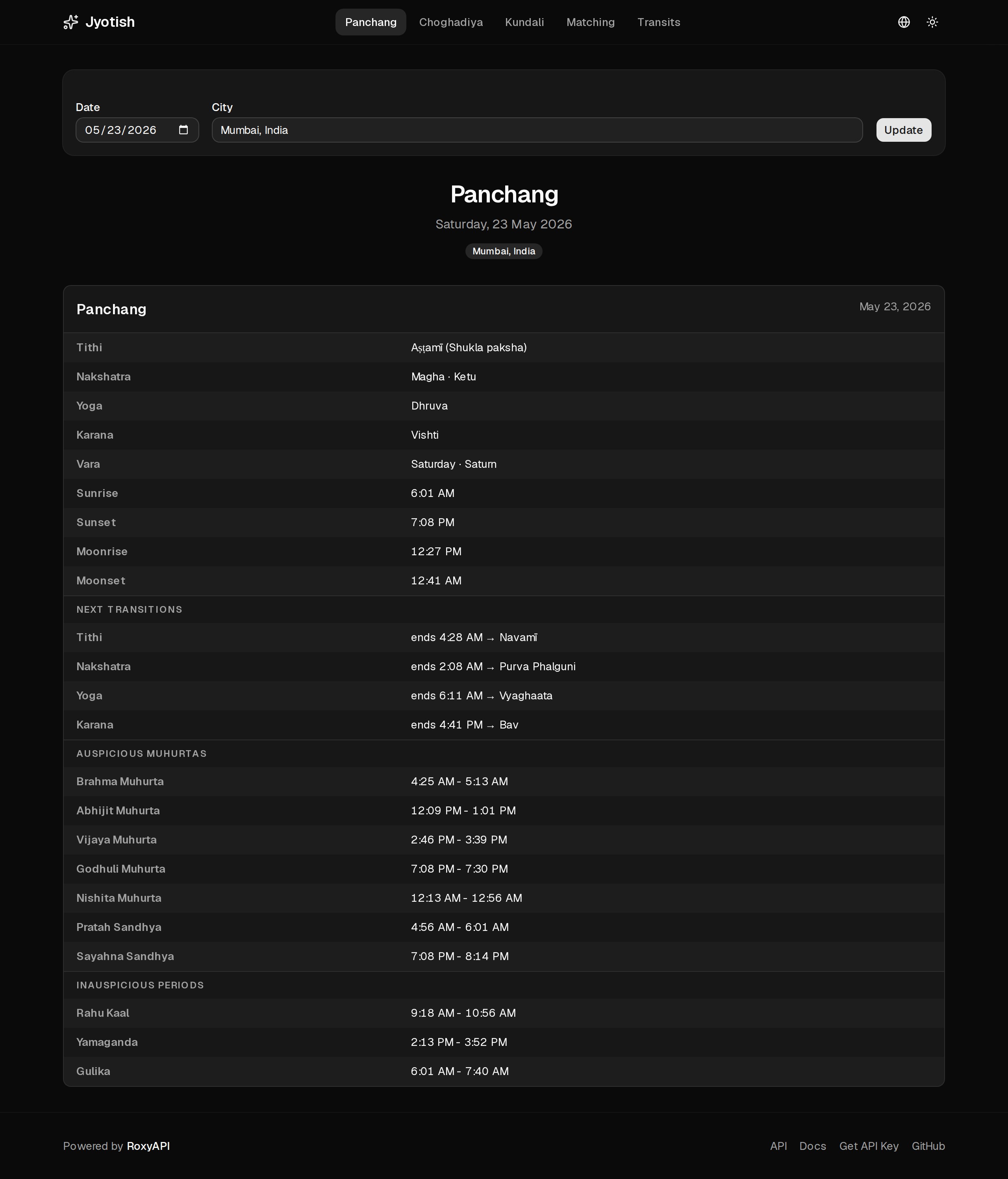
Task: Select 'ends 6:11 AM → Vyaghaata'
Action: (x=481, y=695)
